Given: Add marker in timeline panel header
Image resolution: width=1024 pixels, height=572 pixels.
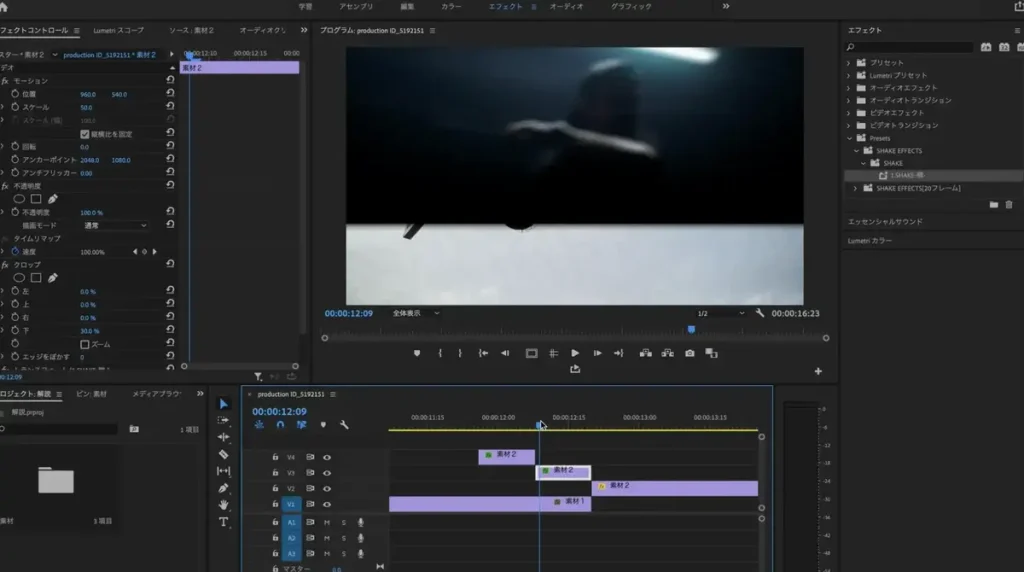Looking at the screenshot, I should point(323,425).
